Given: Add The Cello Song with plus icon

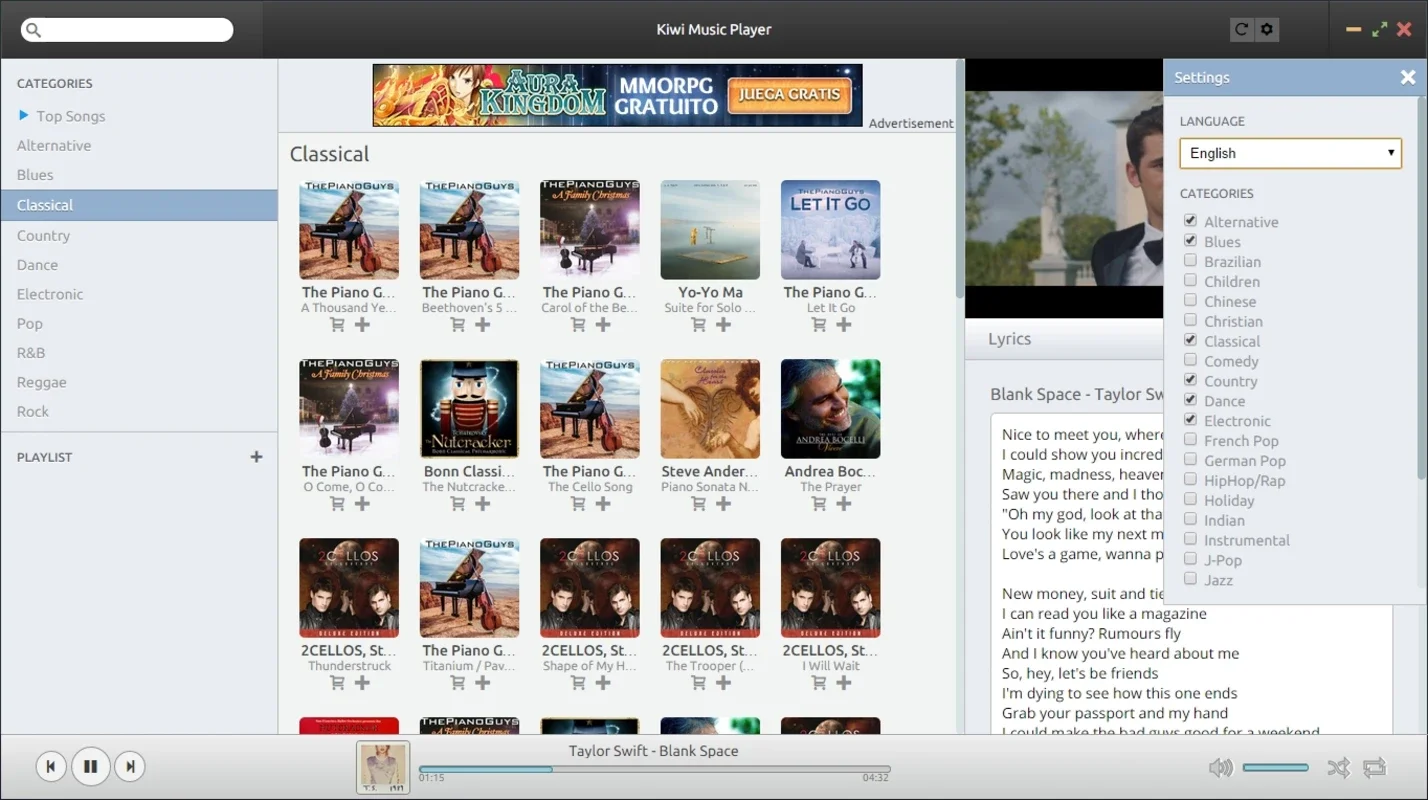Looking at the screenshot, I should click(x=603, y=504).
